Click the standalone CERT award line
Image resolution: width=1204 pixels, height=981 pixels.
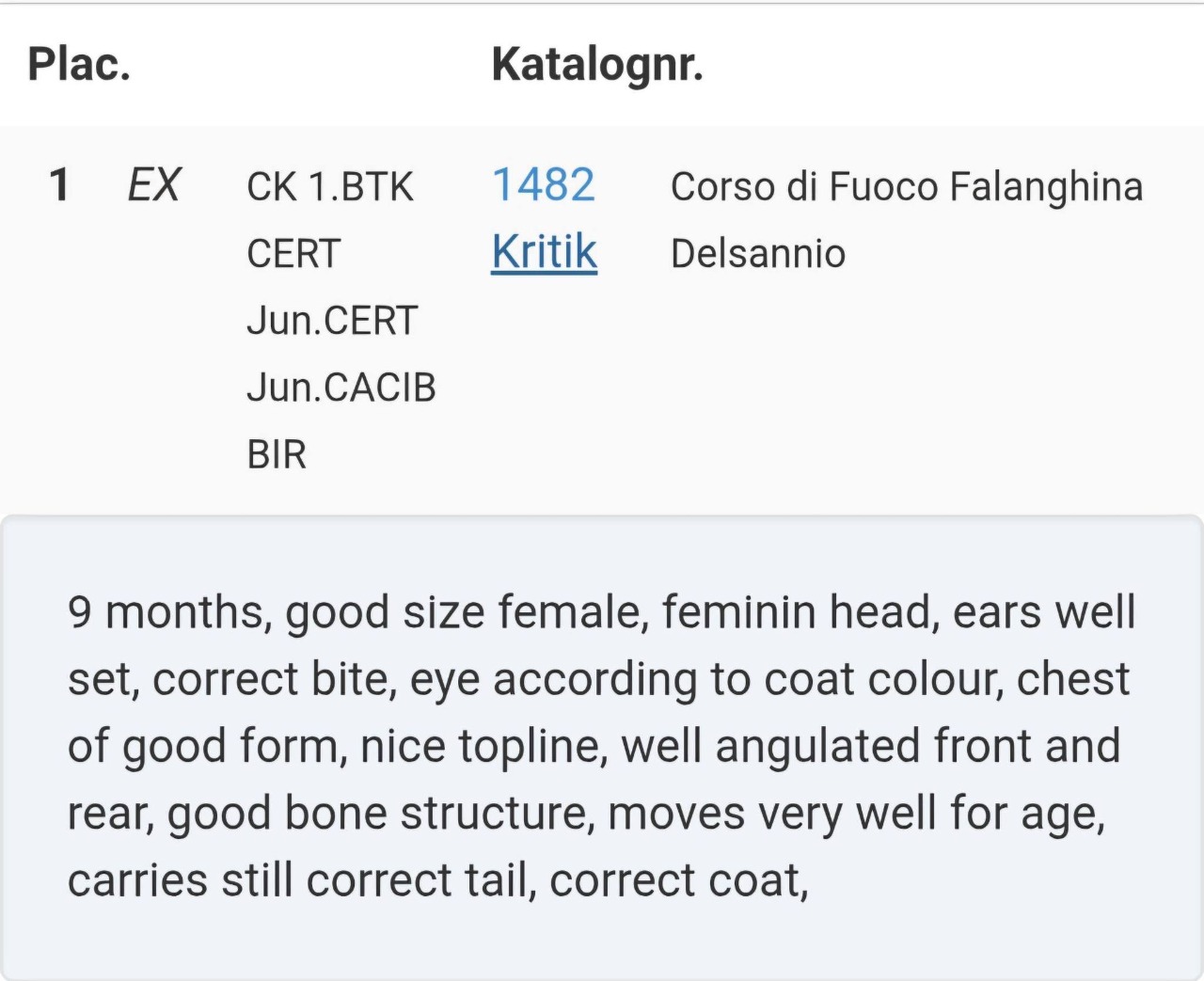(x=293, y=254)
